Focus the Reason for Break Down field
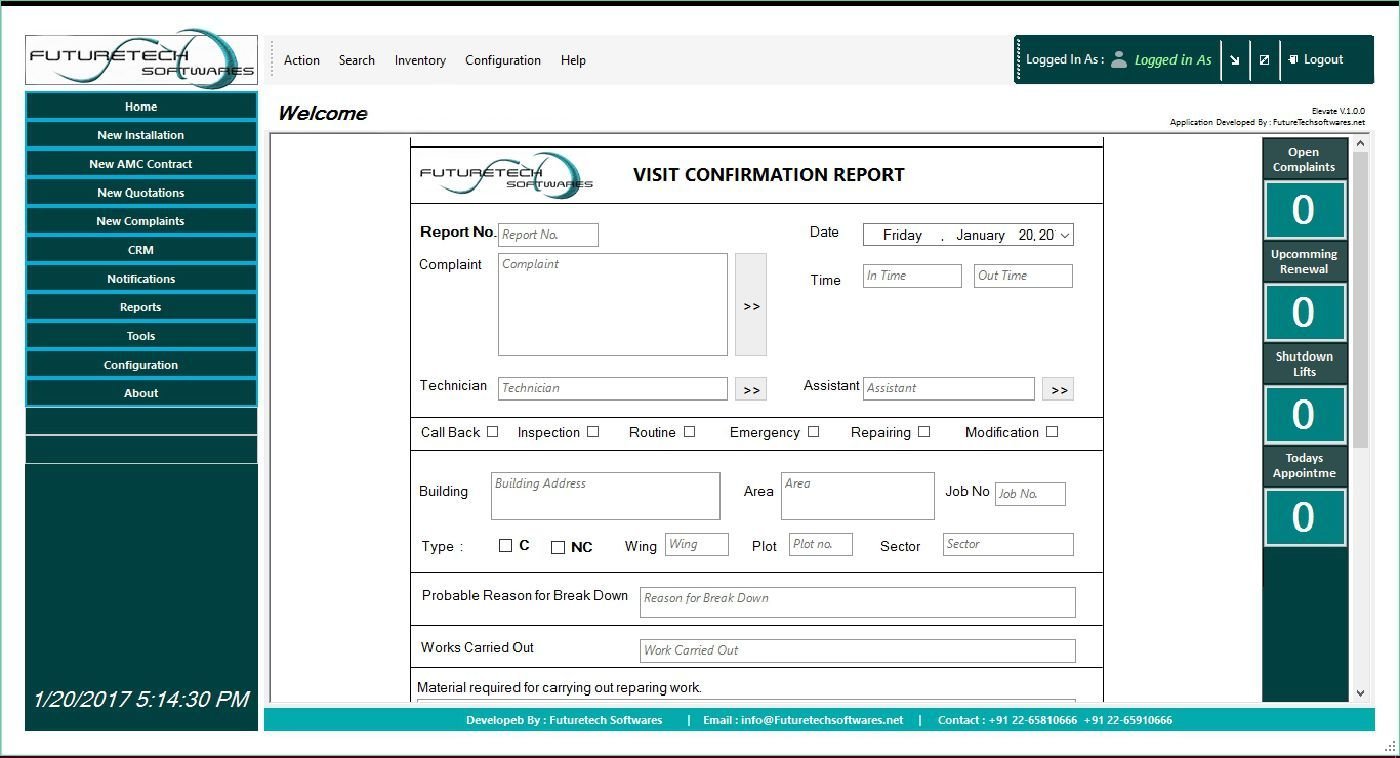Image resolution: width=1400 pixels, height=758 pixels. [858, 602]
